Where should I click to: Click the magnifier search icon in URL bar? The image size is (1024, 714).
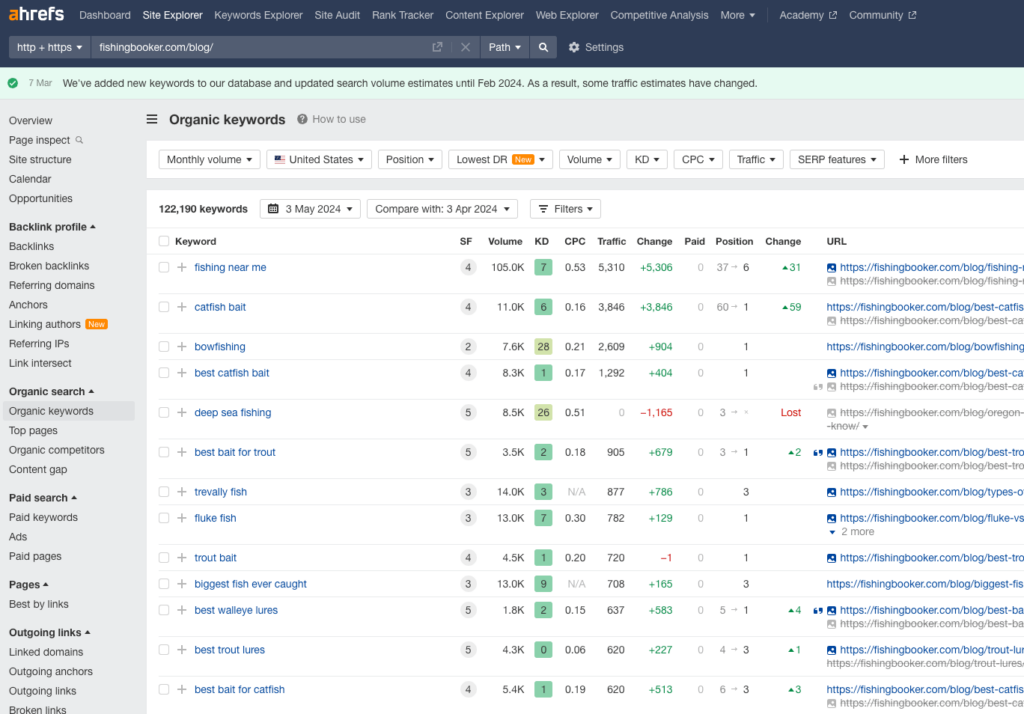tap(542, 46)
